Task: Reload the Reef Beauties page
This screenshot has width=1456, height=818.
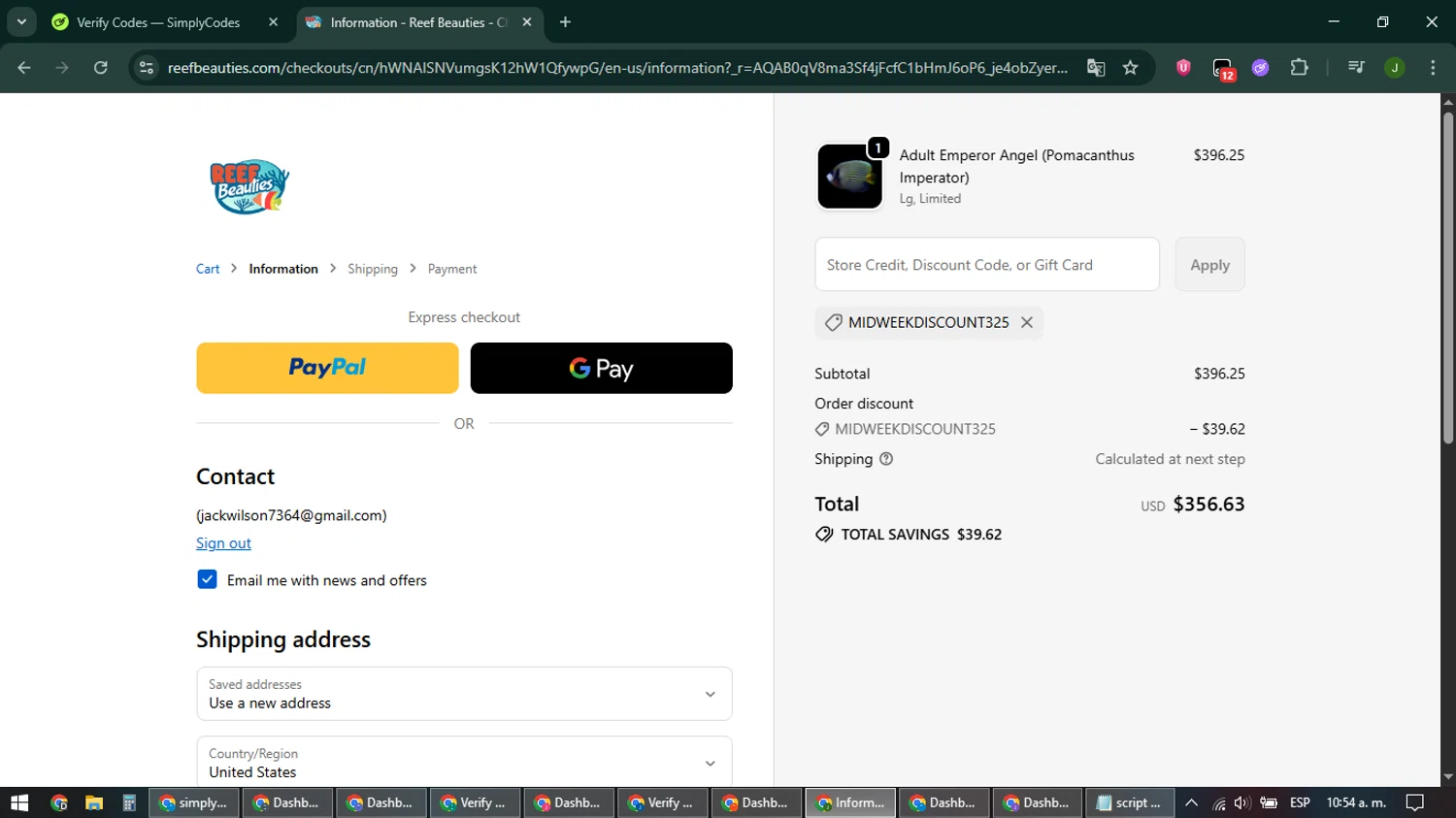Action: [x=101, y=68]
